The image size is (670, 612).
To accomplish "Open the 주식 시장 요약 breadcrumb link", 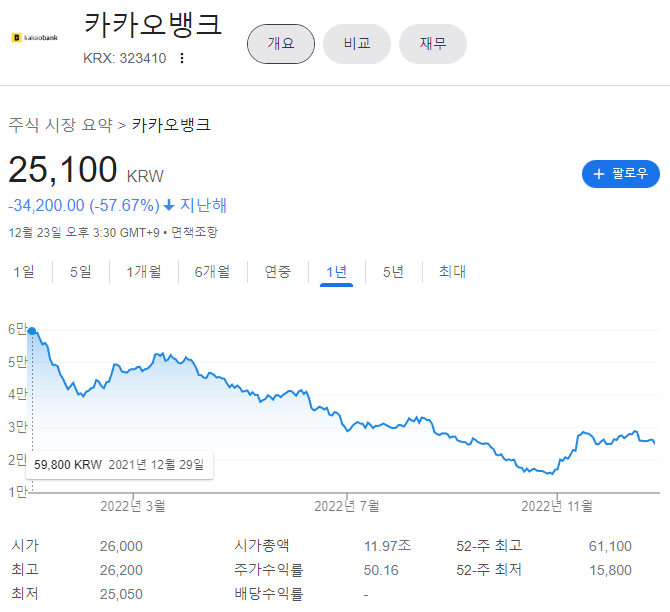I will 61,125.
